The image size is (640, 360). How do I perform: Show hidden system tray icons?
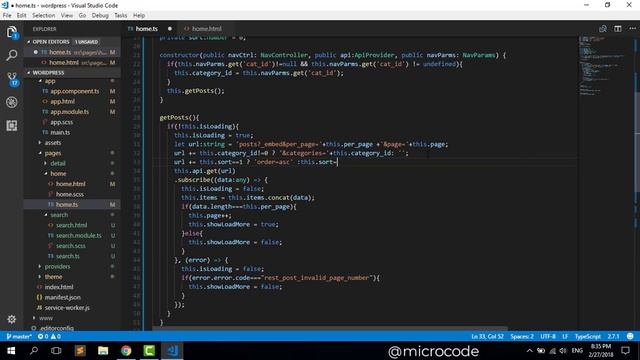click(529, 351)
